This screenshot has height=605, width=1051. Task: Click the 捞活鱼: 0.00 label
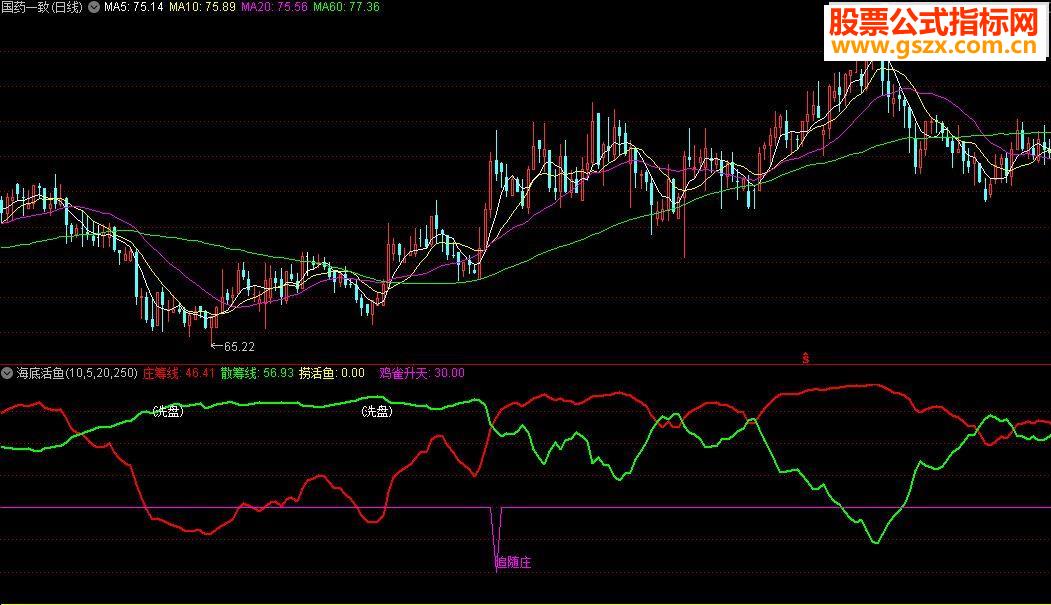331,373
